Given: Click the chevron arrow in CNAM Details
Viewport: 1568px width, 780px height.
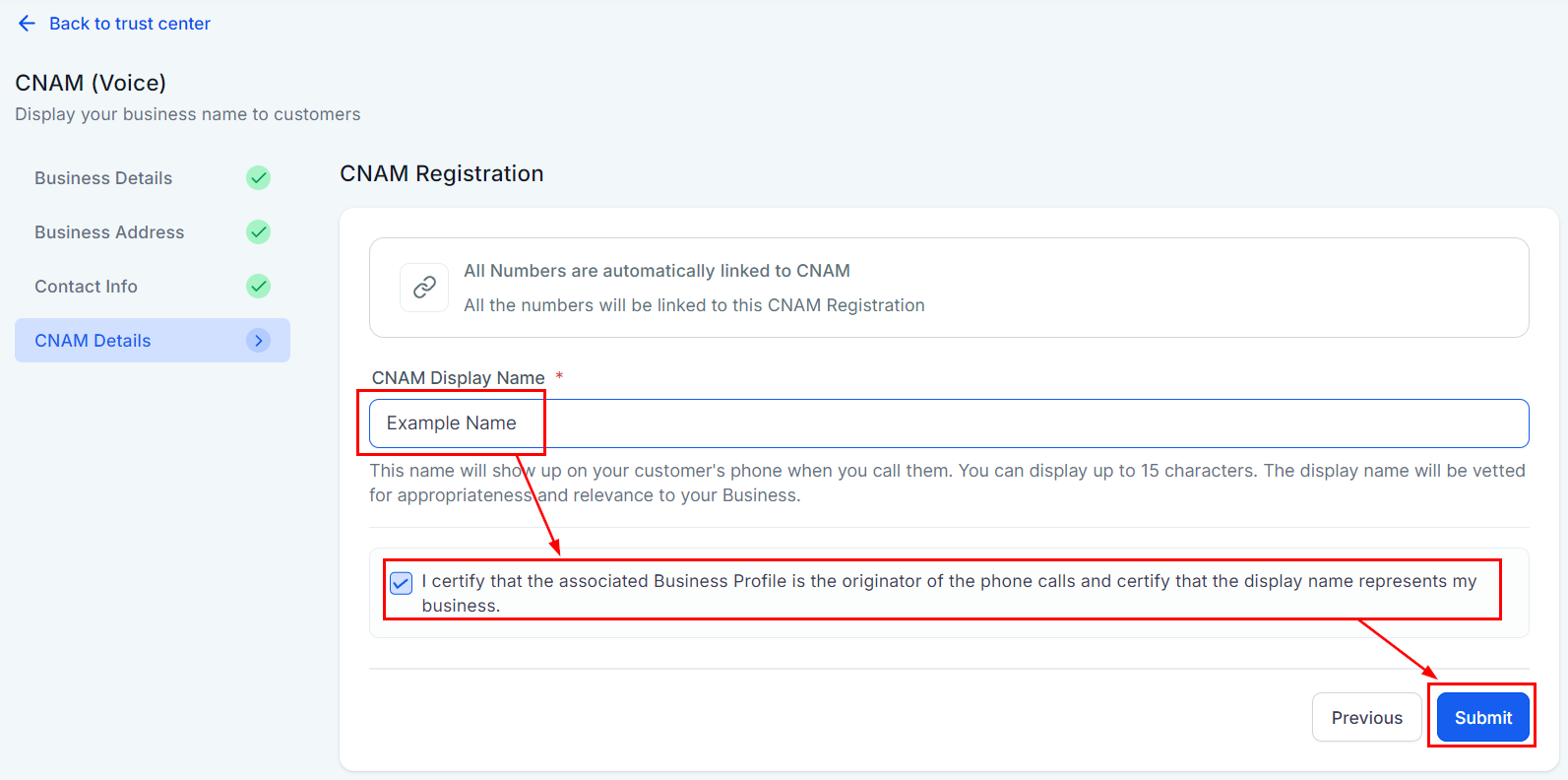Looking at the screenshot, I should point(258,341).
